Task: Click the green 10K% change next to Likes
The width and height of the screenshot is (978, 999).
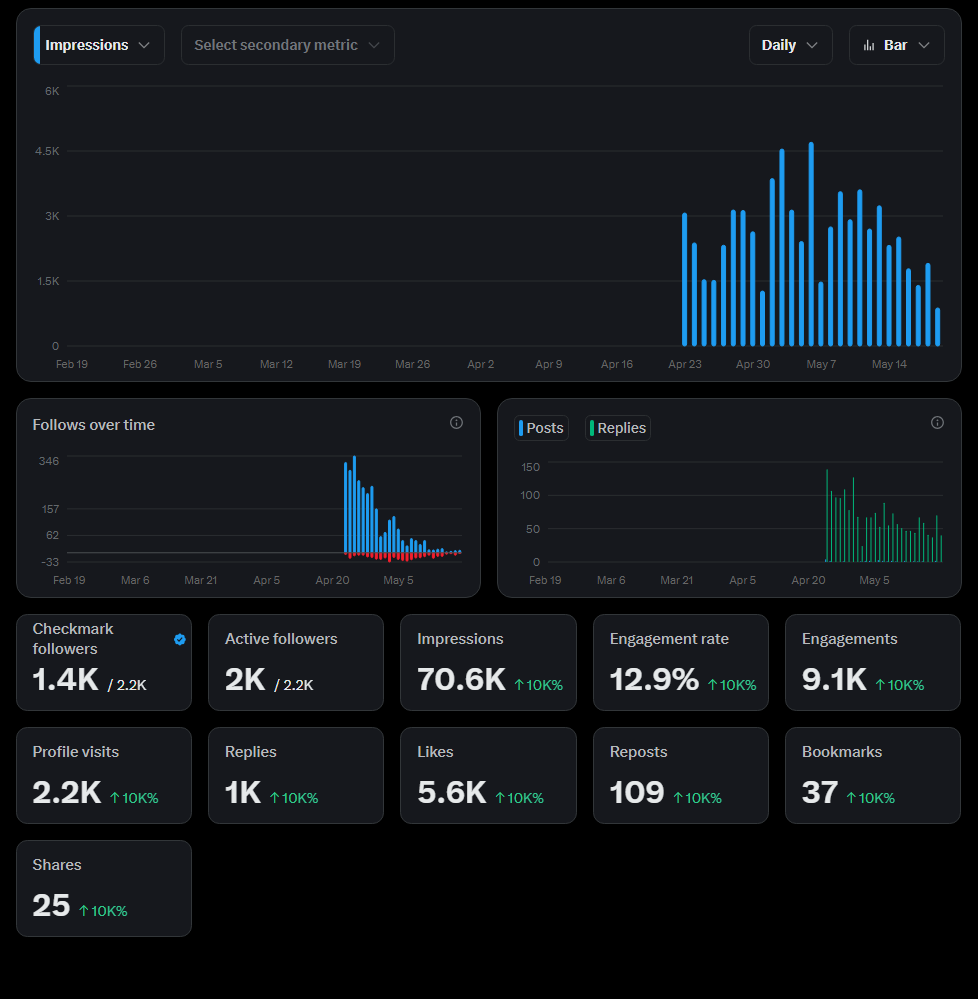Action: tap(520, 798)
